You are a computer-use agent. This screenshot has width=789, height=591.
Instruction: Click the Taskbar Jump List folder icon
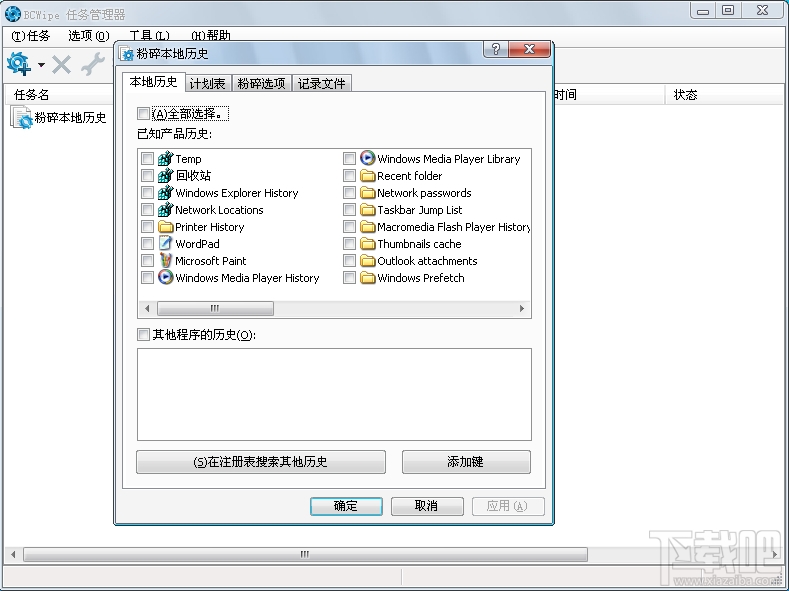pos(368,210)
